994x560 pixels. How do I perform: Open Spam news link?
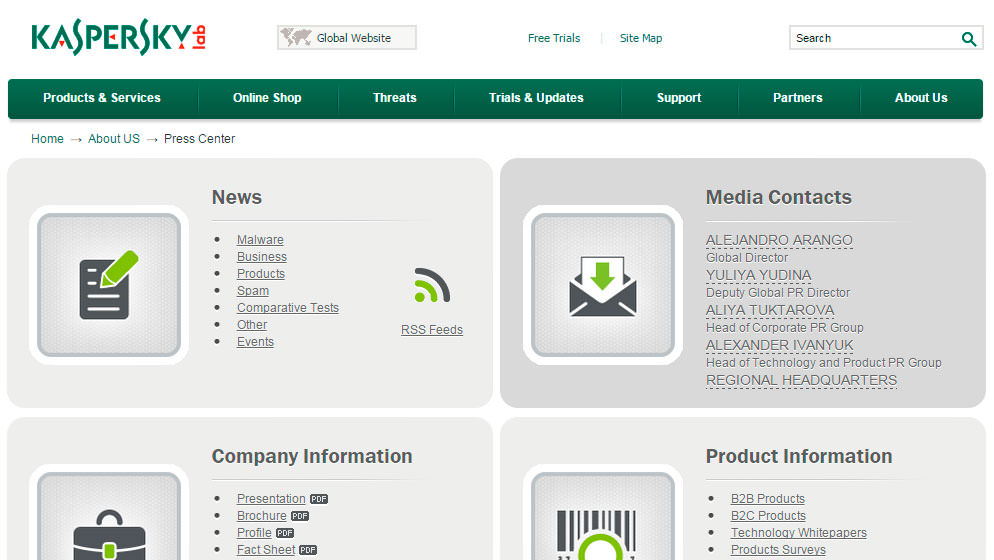[x=253, y=291]
